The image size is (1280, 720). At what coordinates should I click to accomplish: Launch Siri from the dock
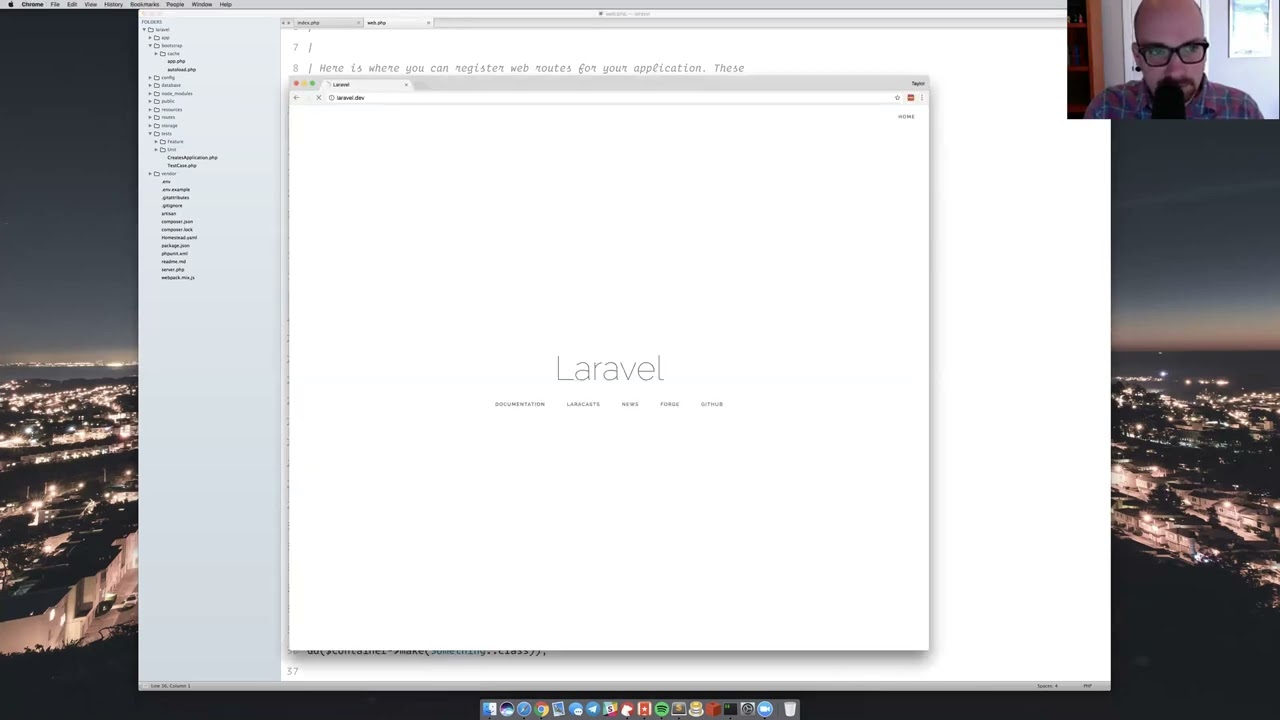coord(507,709)
